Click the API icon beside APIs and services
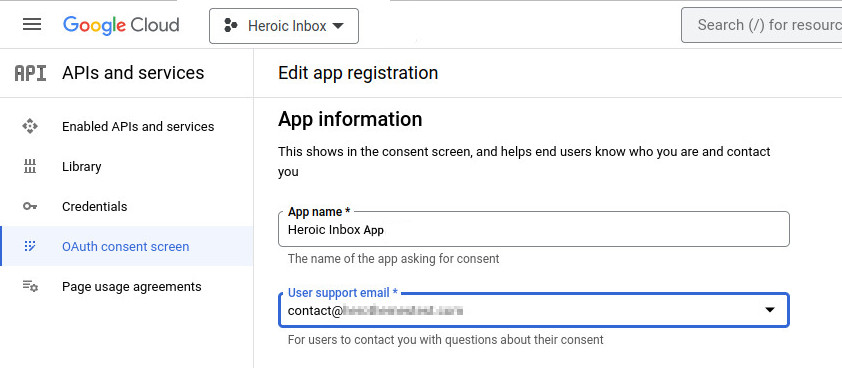This screenshot has width=842, height=368. [x=30, y=73]
